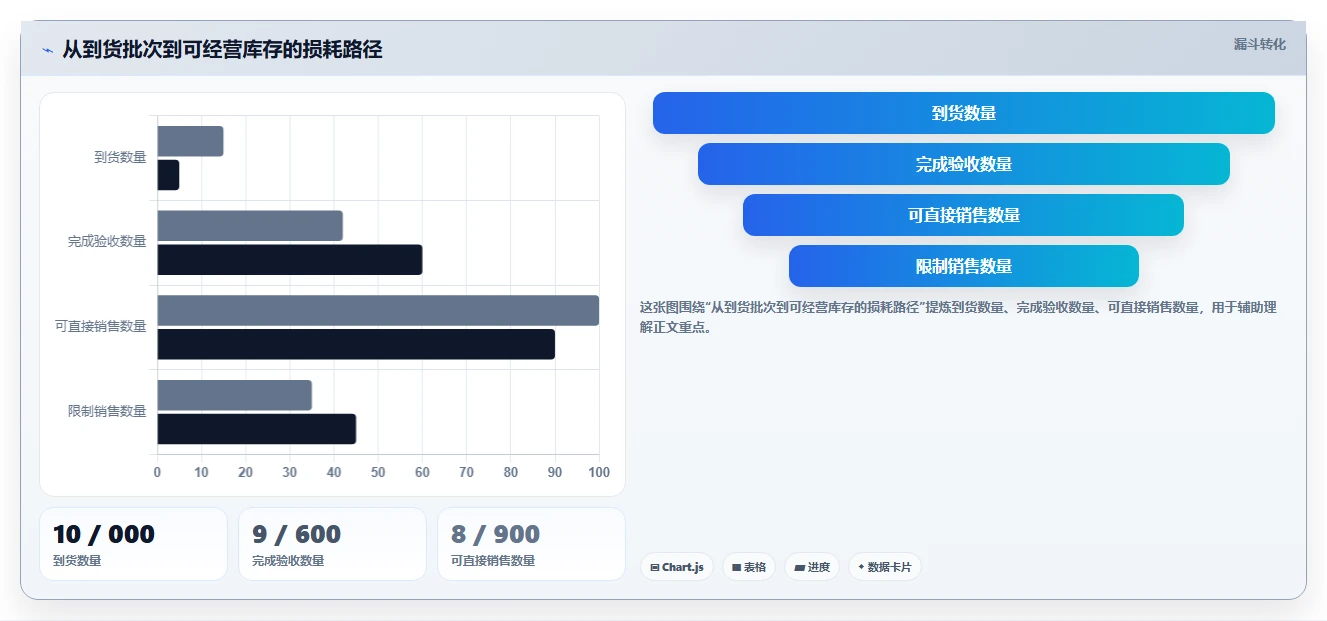This screenshot has height=621, width=1327.
Task: Select the 到货数量 funnel stage bar
Action: pos(964,113)
